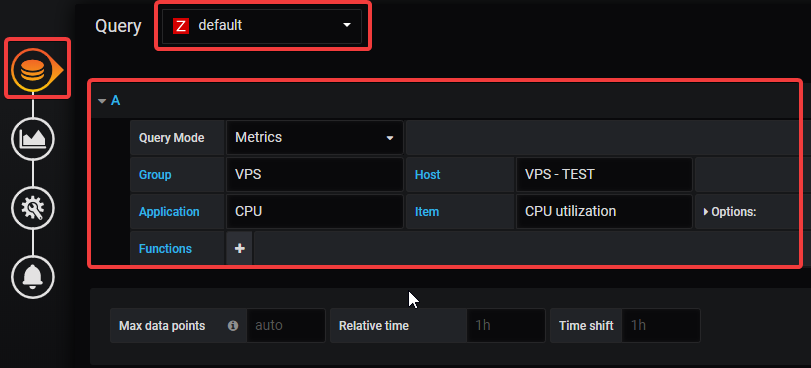The width and height of the screenshot is (811, 368).
Task: Click the query letter A label
Action: click(116, 100)
